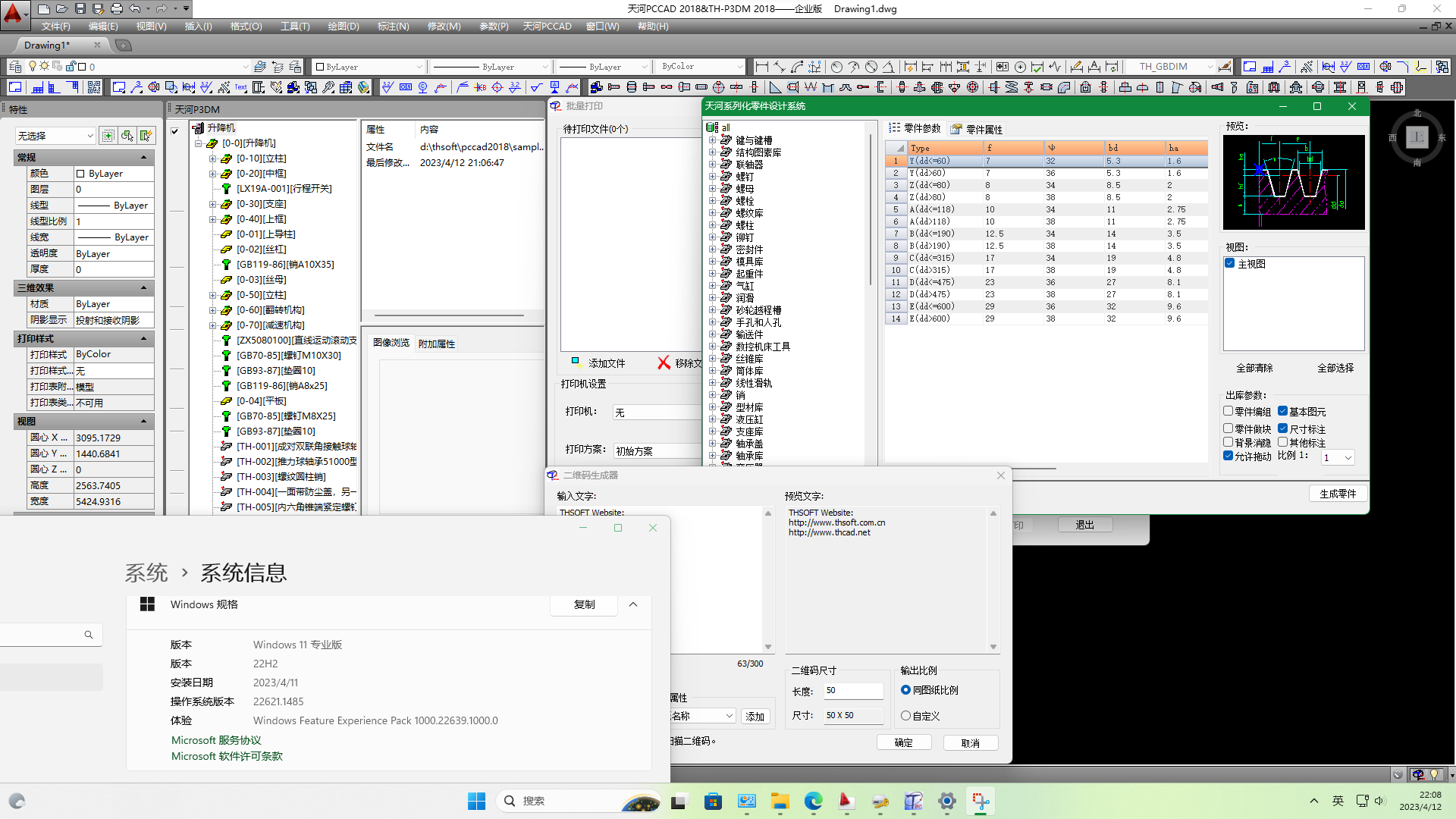
Task: Click the 长度 input field in QR dialog
Action: point(853,691)
